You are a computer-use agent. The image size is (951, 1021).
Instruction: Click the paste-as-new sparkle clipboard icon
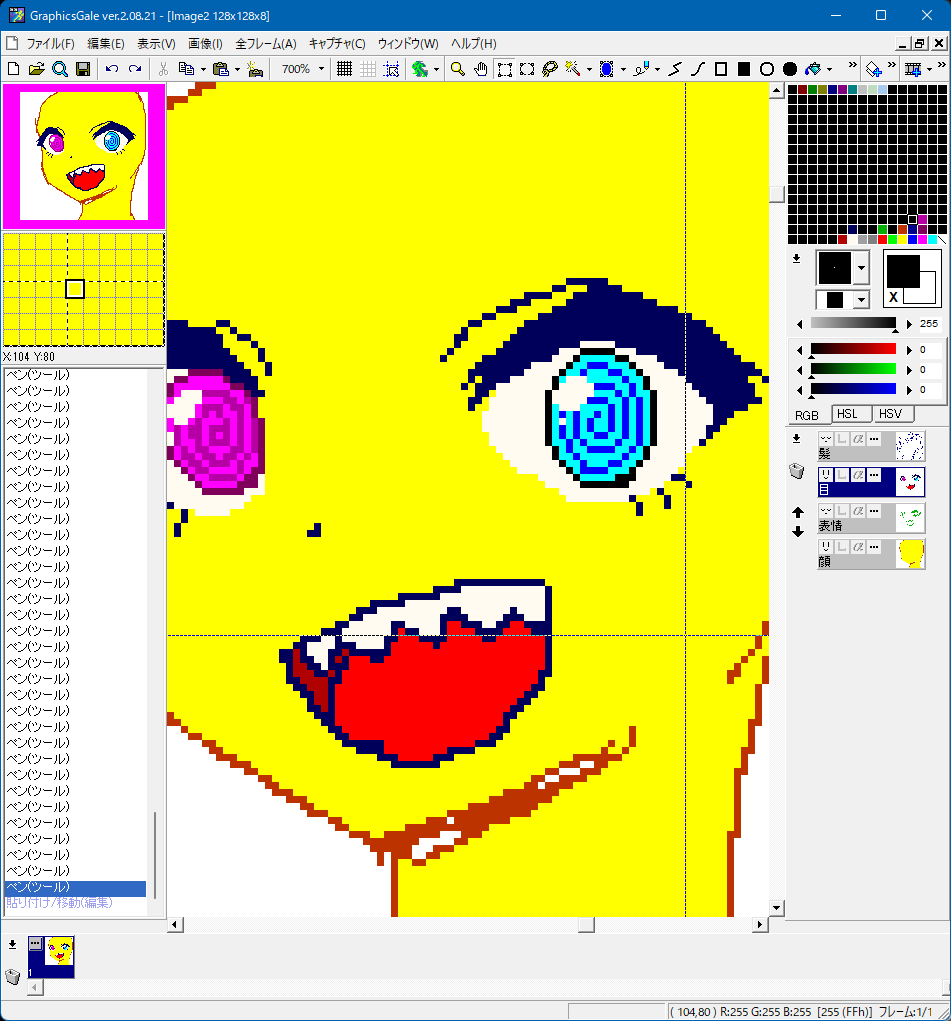[x=255, y=69]
